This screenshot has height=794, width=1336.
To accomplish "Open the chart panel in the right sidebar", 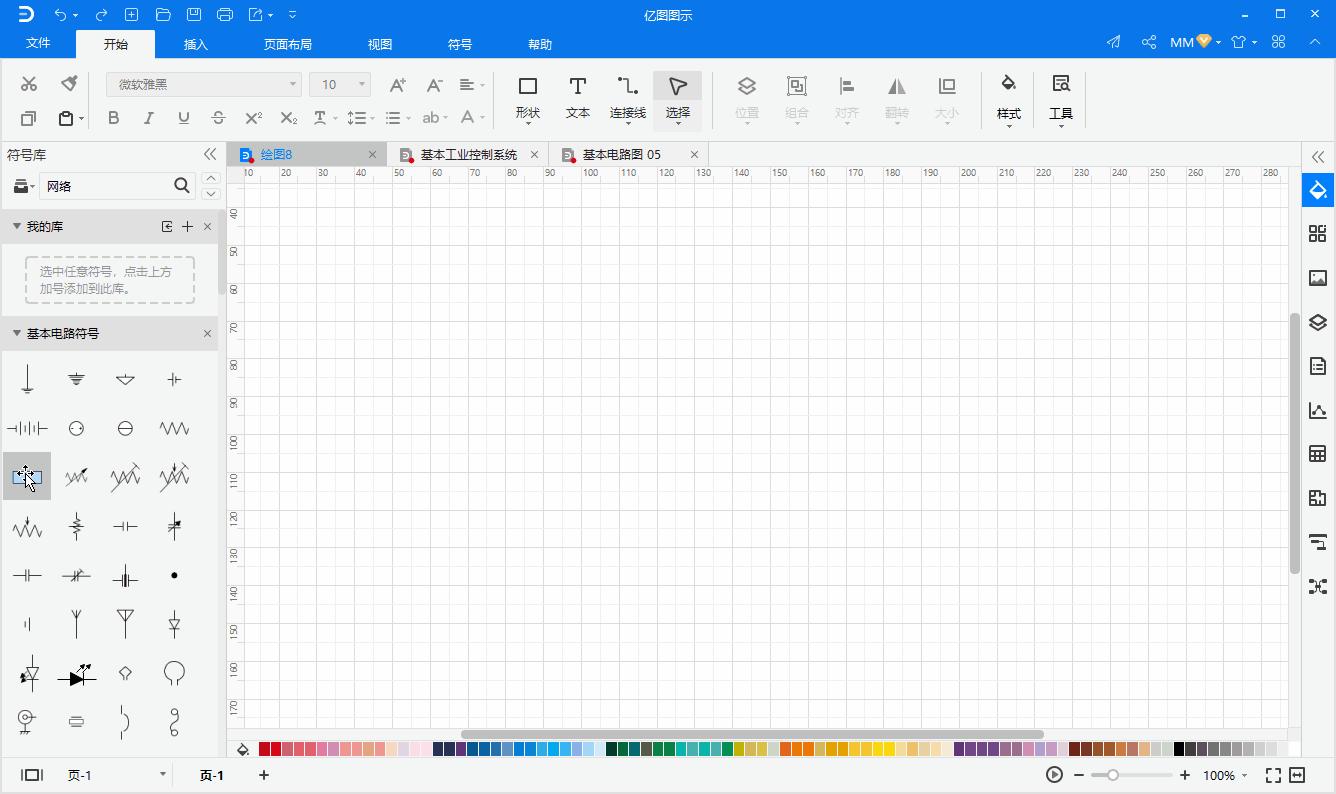I will pos(1318,410).
